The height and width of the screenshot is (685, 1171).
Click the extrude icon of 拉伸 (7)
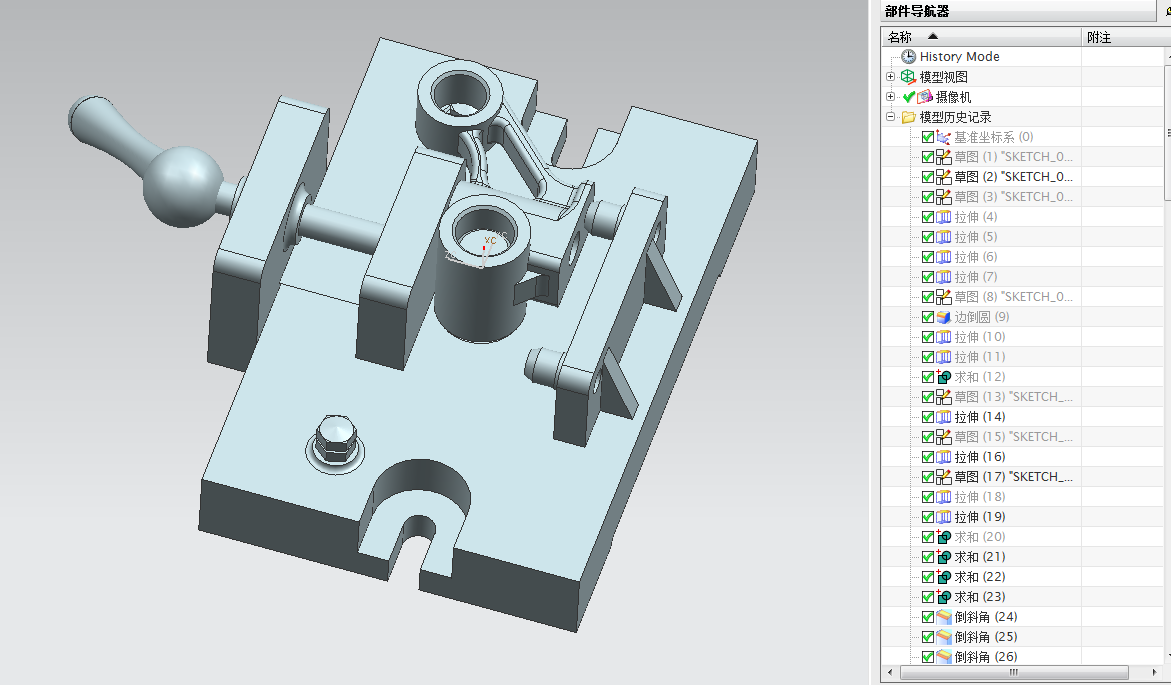pos(944,277)
